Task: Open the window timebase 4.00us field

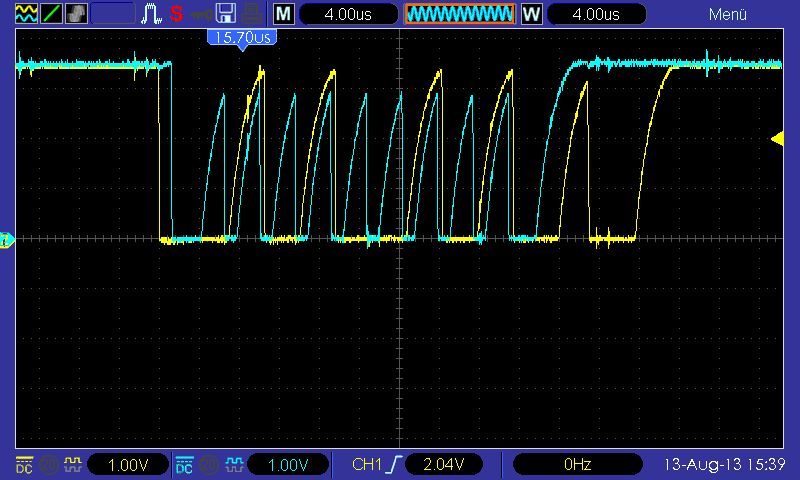Action: click(x=596, y=14)
